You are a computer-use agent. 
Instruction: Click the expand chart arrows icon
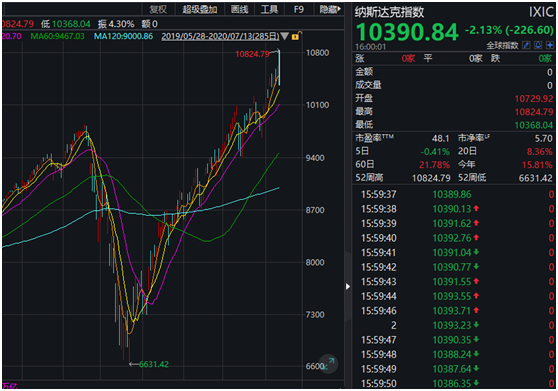tap(328, 363)
